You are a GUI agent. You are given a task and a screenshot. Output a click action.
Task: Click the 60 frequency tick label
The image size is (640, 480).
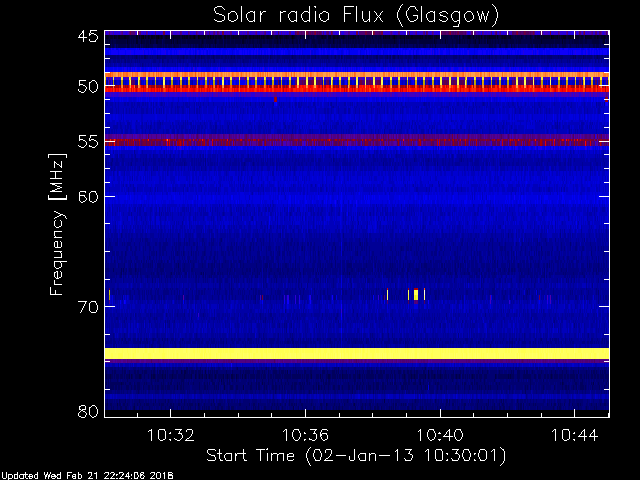[88, 197]
